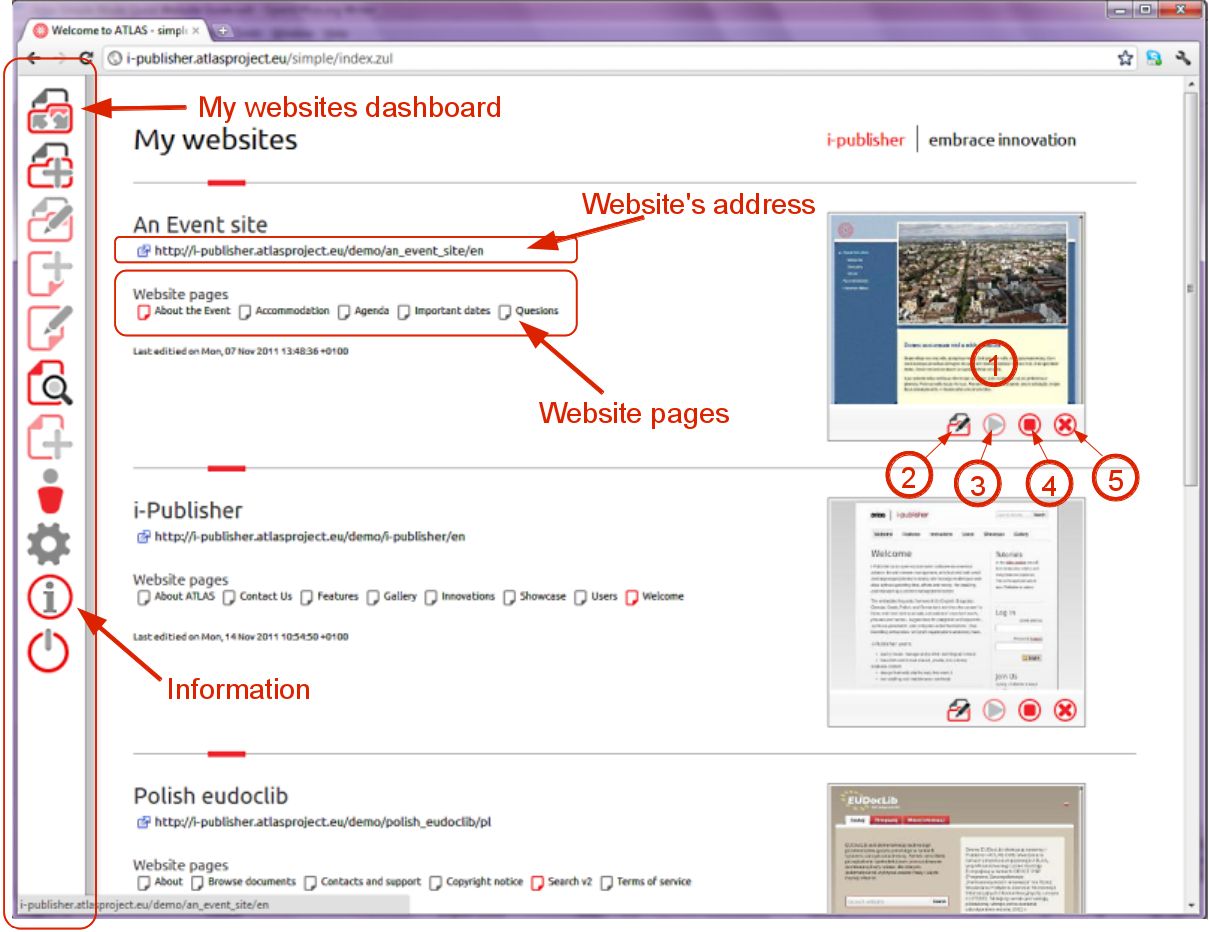Click the i-Publisher site heading

(x=188, y=511)
